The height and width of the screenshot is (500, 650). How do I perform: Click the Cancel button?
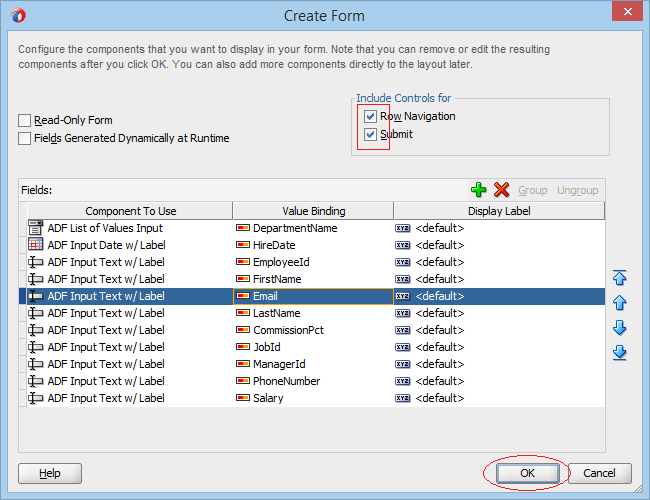pyautogui.click(x=599, y=473)
